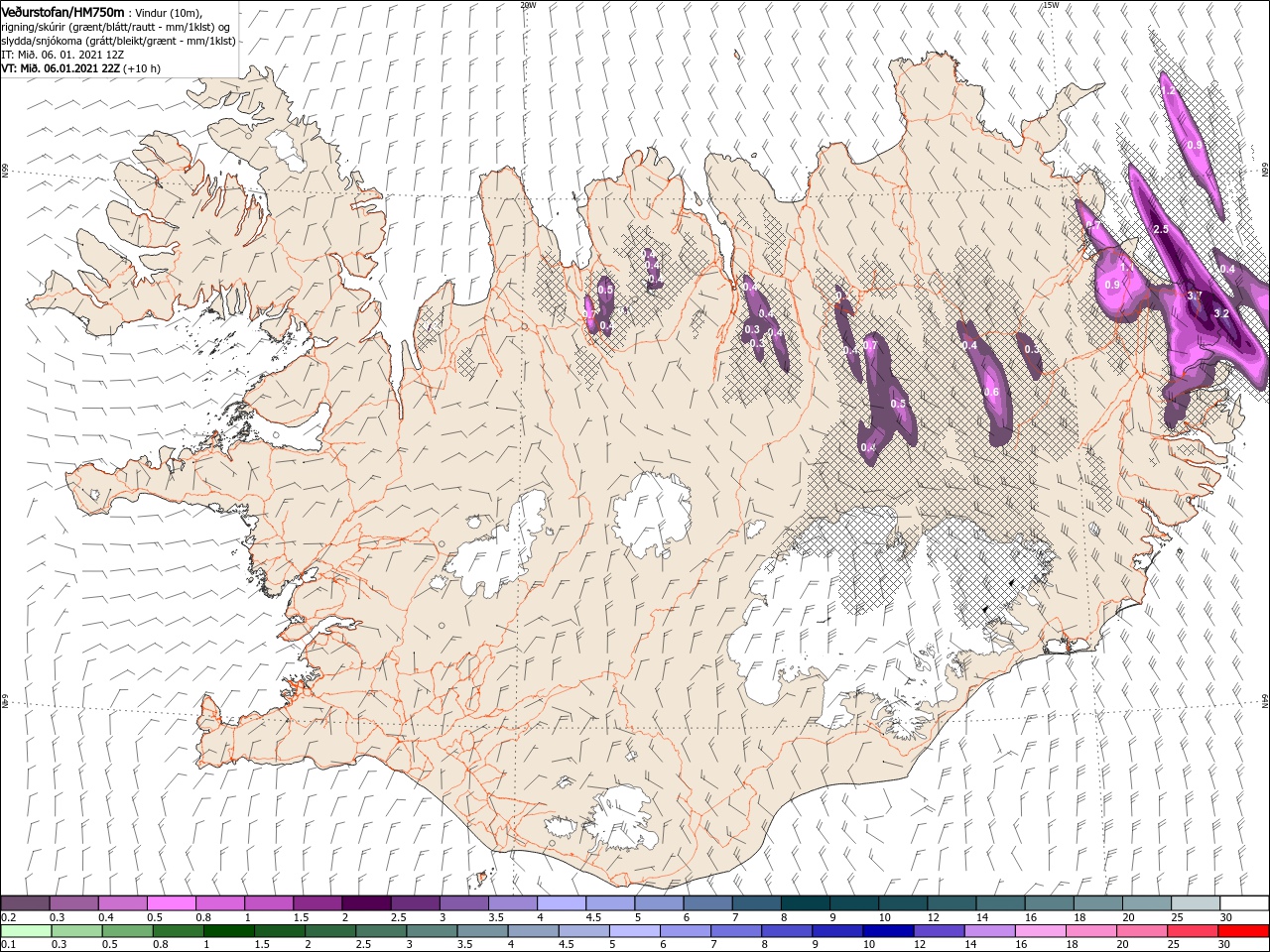Image resolution: width=1270 pixels, height=952 pixels.
Task: Select bottom-row swatch between 0.5 and 0.8
Action: tap(127, 931)
